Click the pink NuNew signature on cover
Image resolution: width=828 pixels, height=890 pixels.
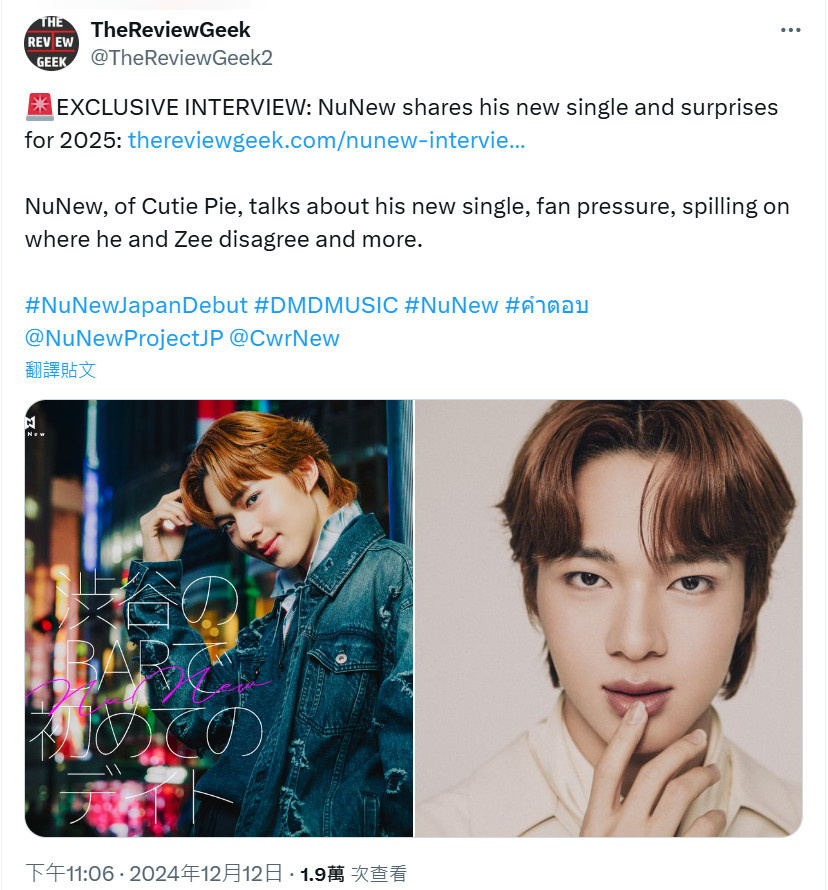click(x=149, y=690)
